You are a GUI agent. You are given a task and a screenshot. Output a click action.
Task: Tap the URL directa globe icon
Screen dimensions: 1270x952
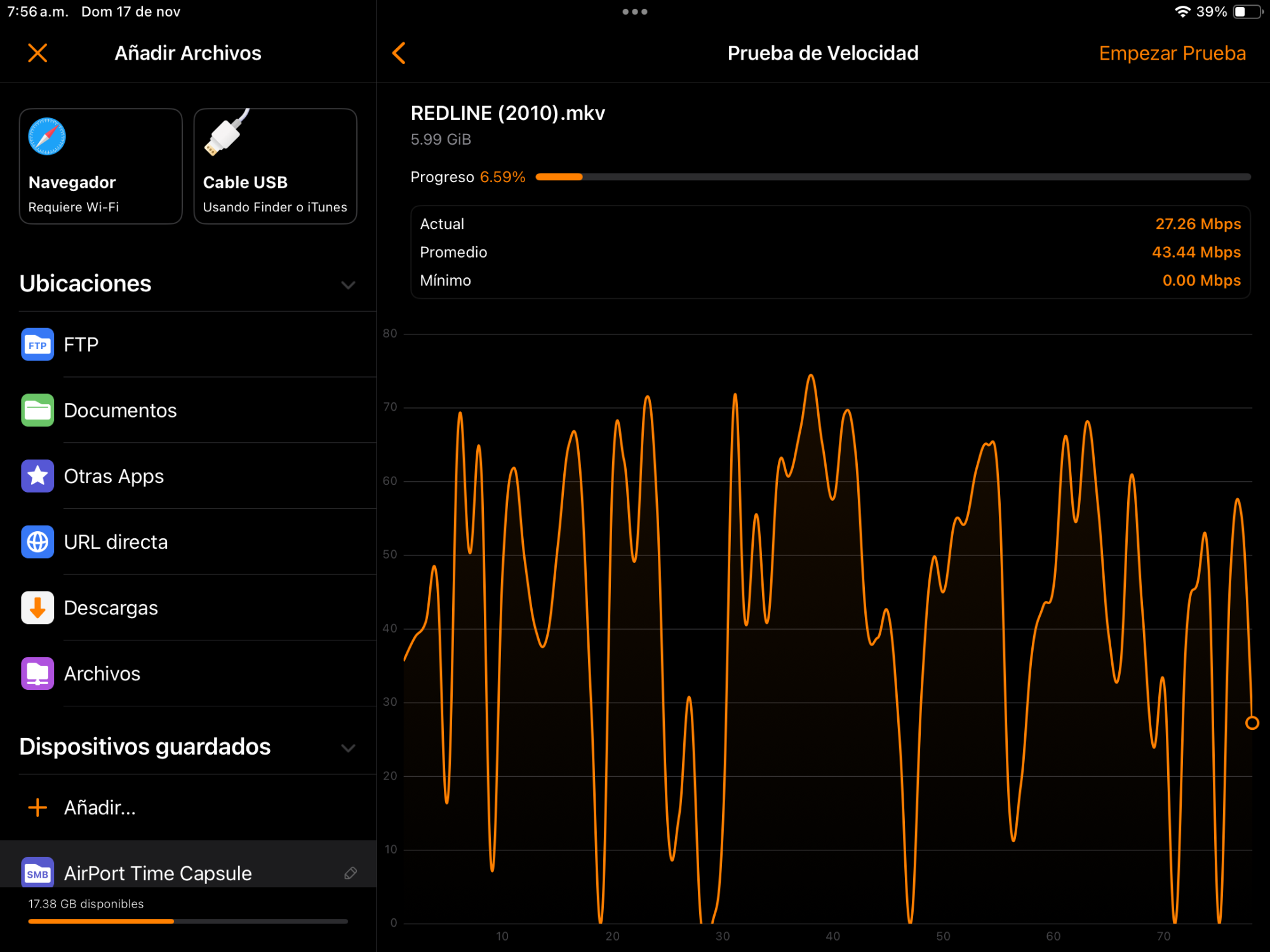37,542
